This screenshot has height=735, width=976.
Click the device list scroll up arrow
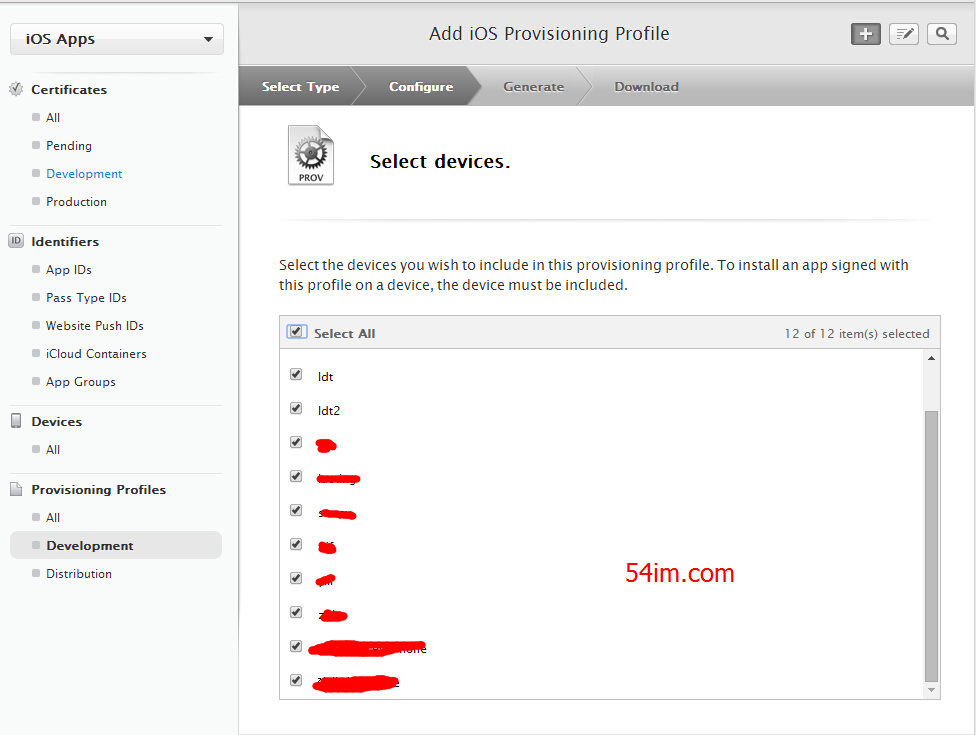[931, 358]
